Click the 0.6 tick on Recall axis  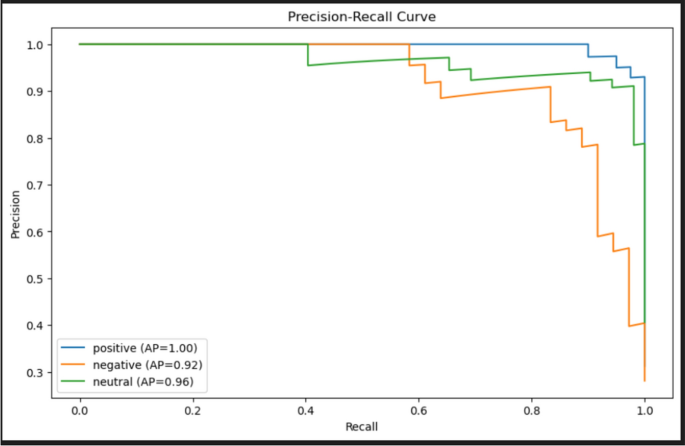[x=418, y=408]
